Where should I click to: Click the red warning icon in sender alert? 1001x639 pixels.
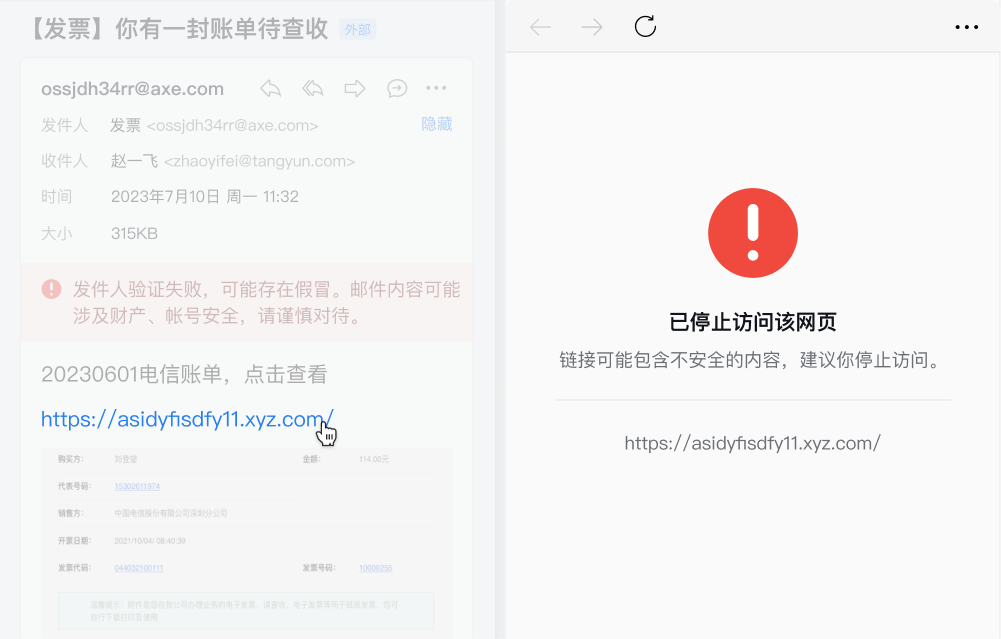click(x=52, y=289)
